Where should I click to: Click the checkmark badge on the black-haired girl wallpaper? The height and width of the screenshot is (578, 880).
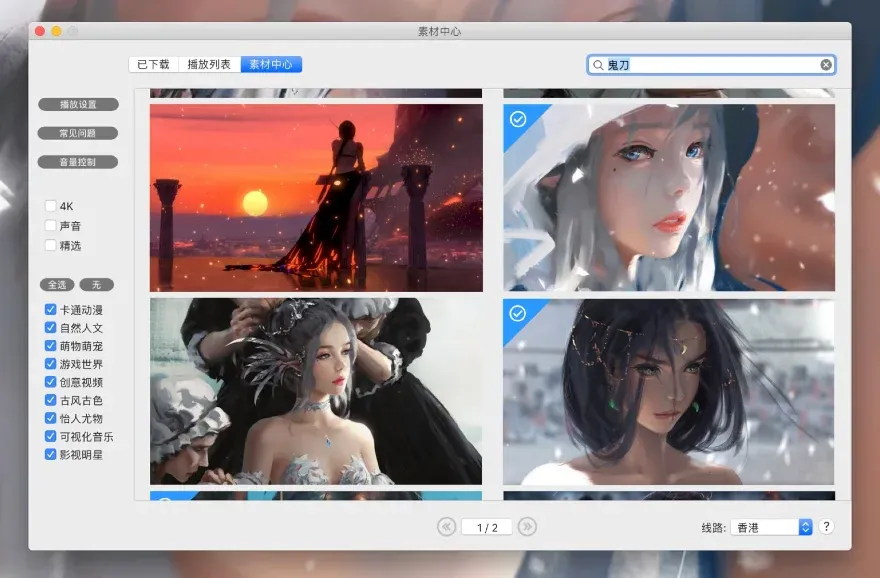coord(517,313)
